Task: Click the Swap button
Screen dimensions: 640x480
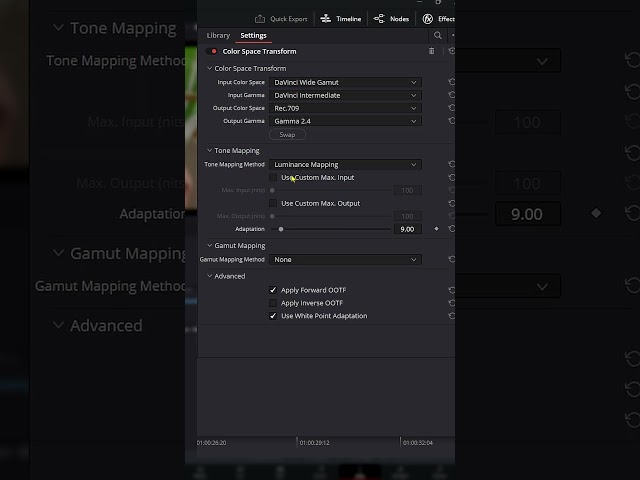Action: (287, 135)
